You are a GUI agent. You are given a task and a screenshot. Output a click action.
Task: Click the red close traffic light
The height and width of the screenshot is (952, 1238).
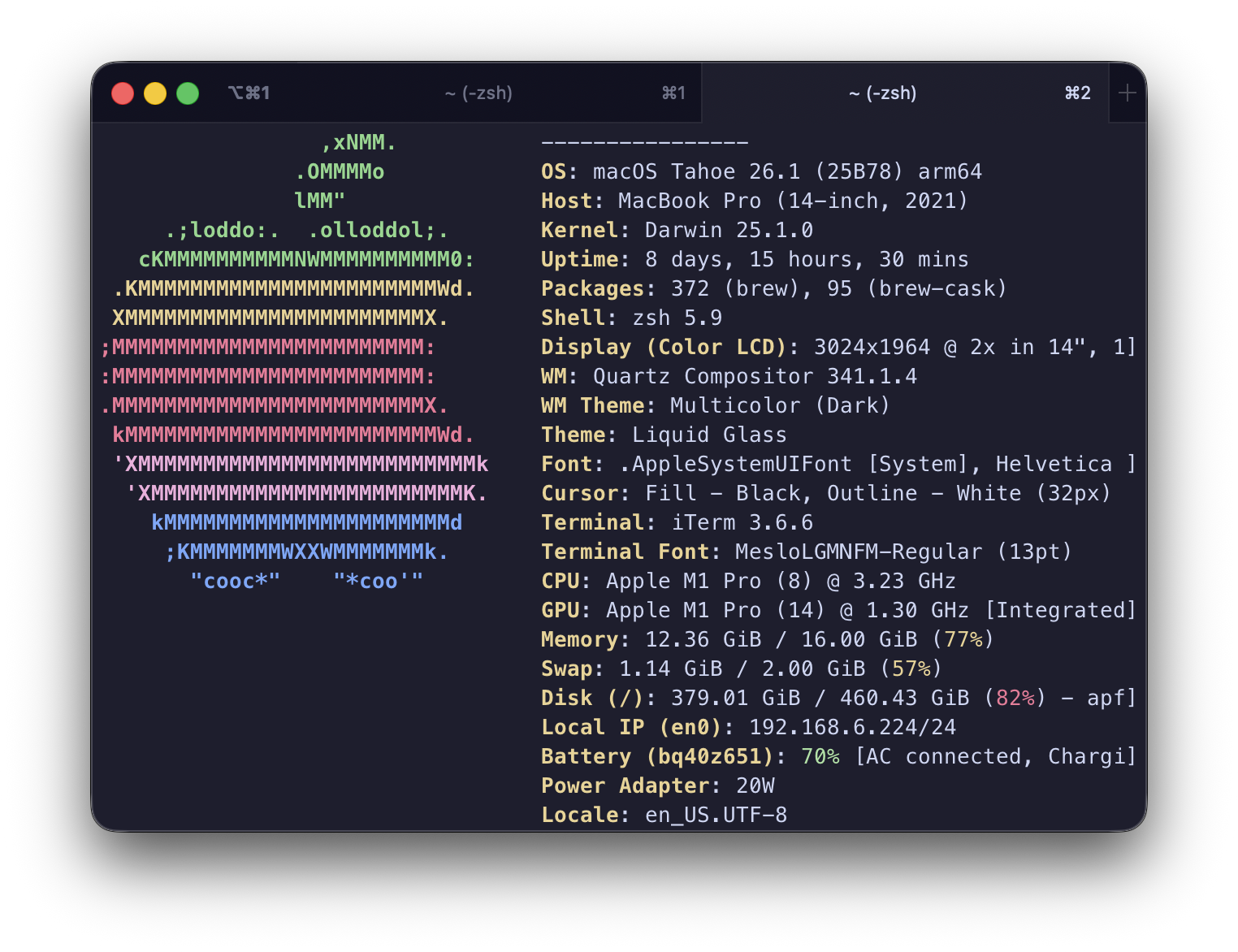click(x=123, y=93)
